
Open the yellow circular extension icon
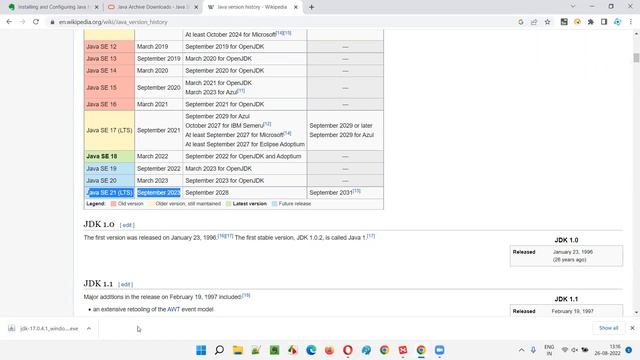tap(577, 22)
